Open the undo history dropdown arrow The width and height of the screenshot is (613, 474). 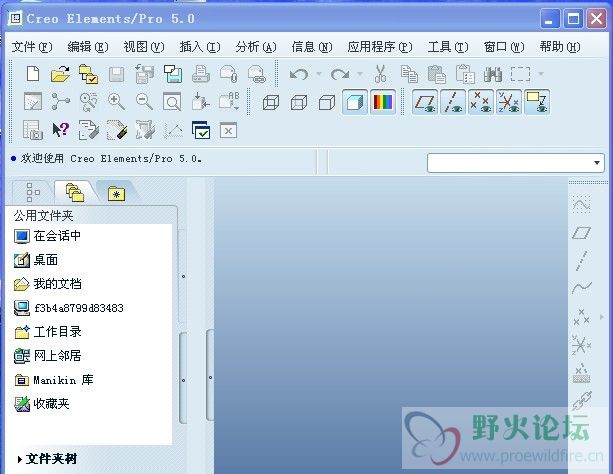(319, 74)
